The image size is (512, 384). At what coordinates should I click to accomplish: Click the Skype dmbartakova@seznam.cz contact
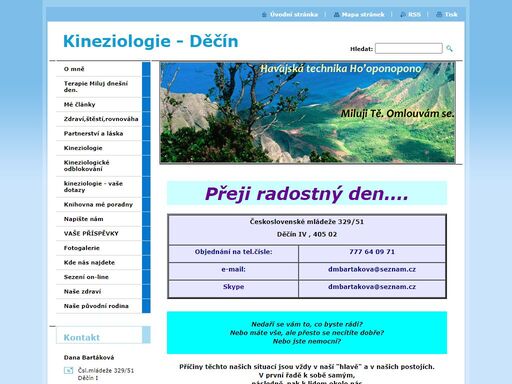coord(372,287)
